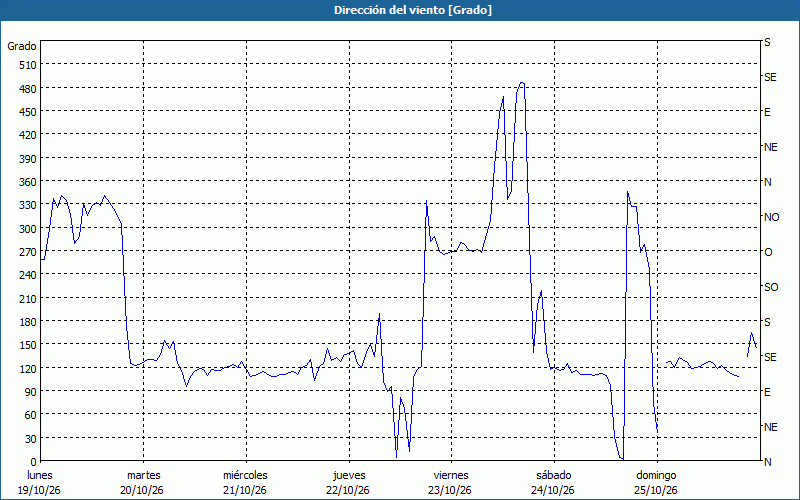Select the 450 degree axis value

point(27,112)
